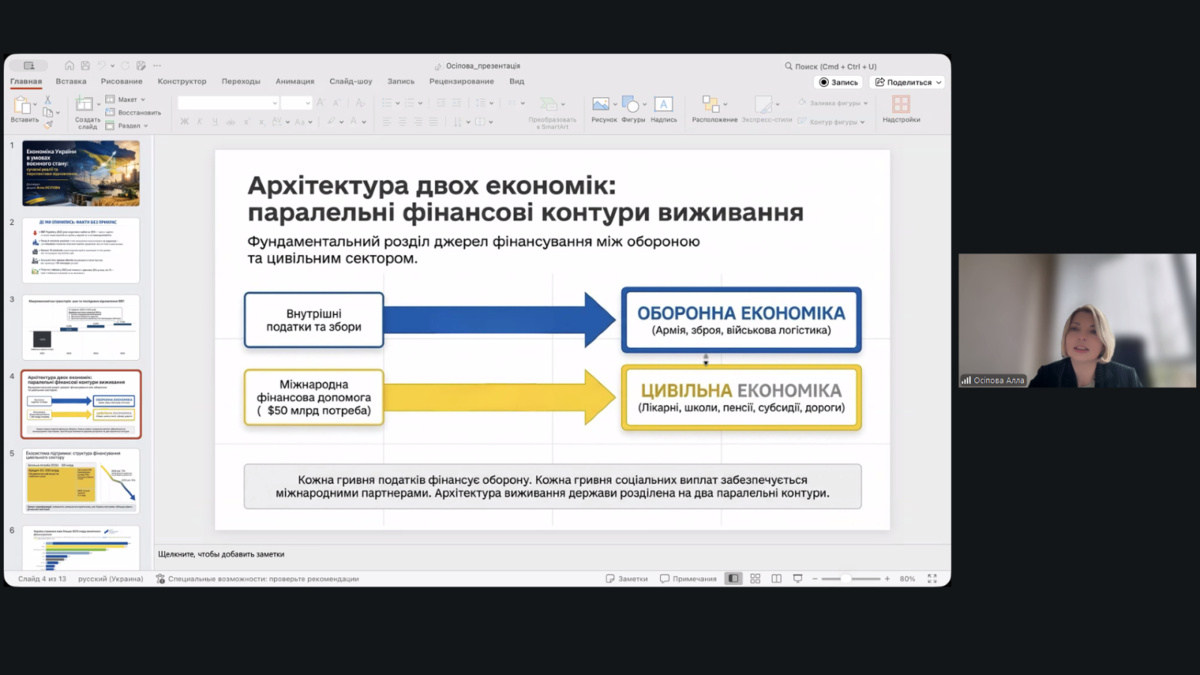Open the Вставка ribbon tab

71,82
